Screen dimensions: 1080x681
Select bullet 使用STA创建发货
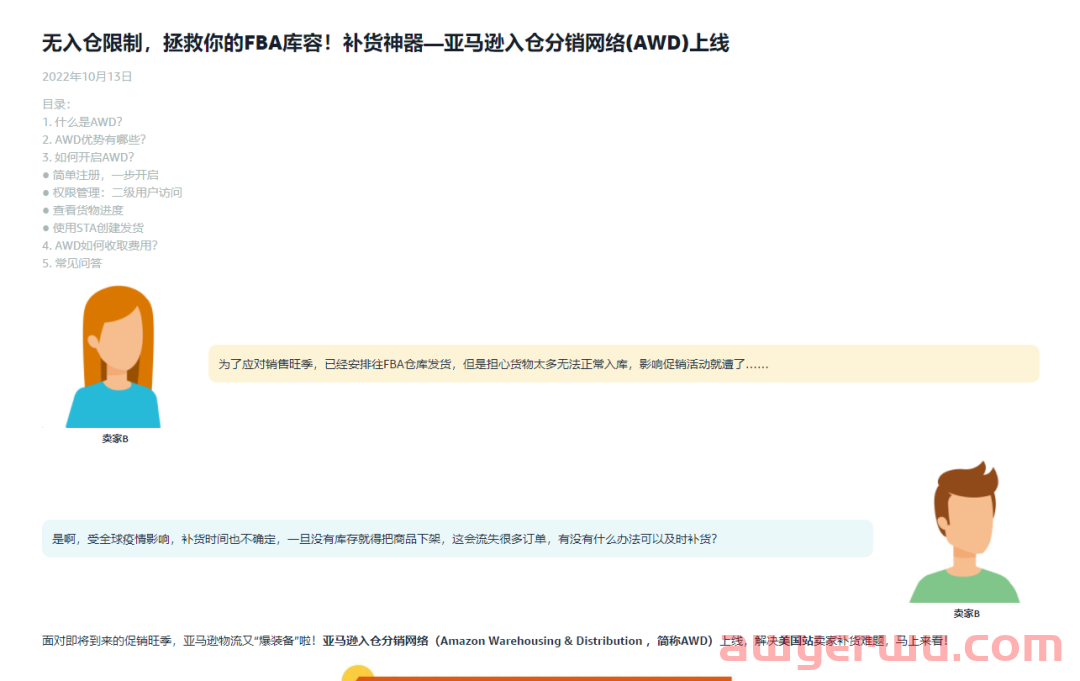(93, 228)
